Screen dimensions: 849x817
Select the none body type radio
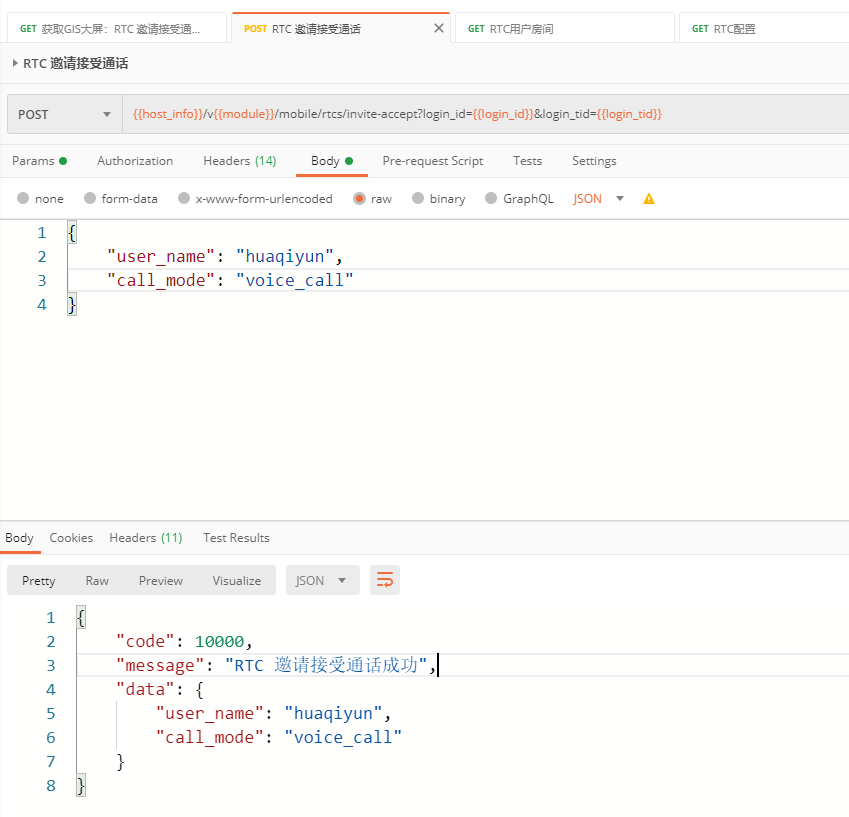pos(23,199)
